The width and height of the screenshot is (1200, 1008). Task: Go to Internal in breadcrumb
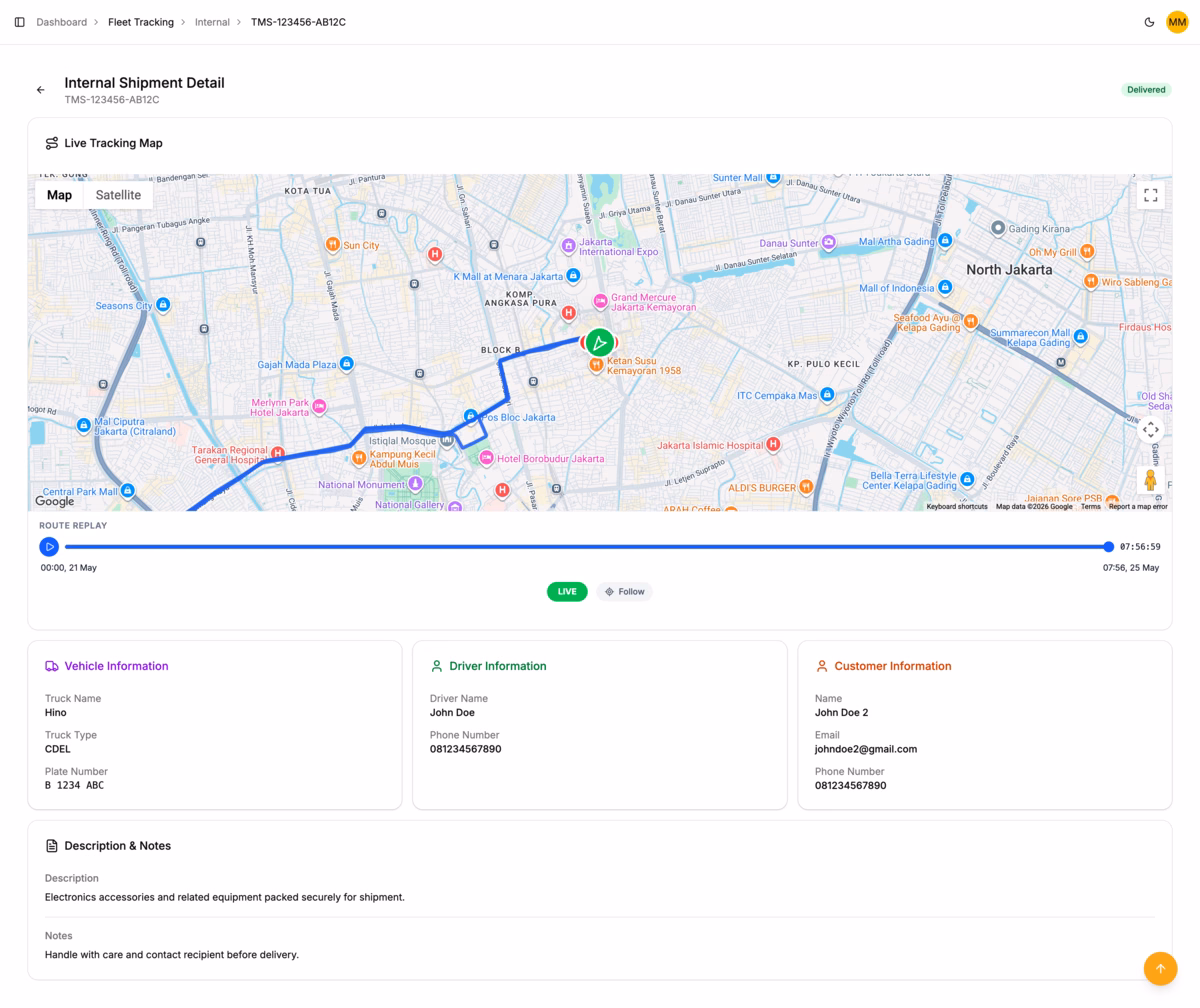point(212,22)
